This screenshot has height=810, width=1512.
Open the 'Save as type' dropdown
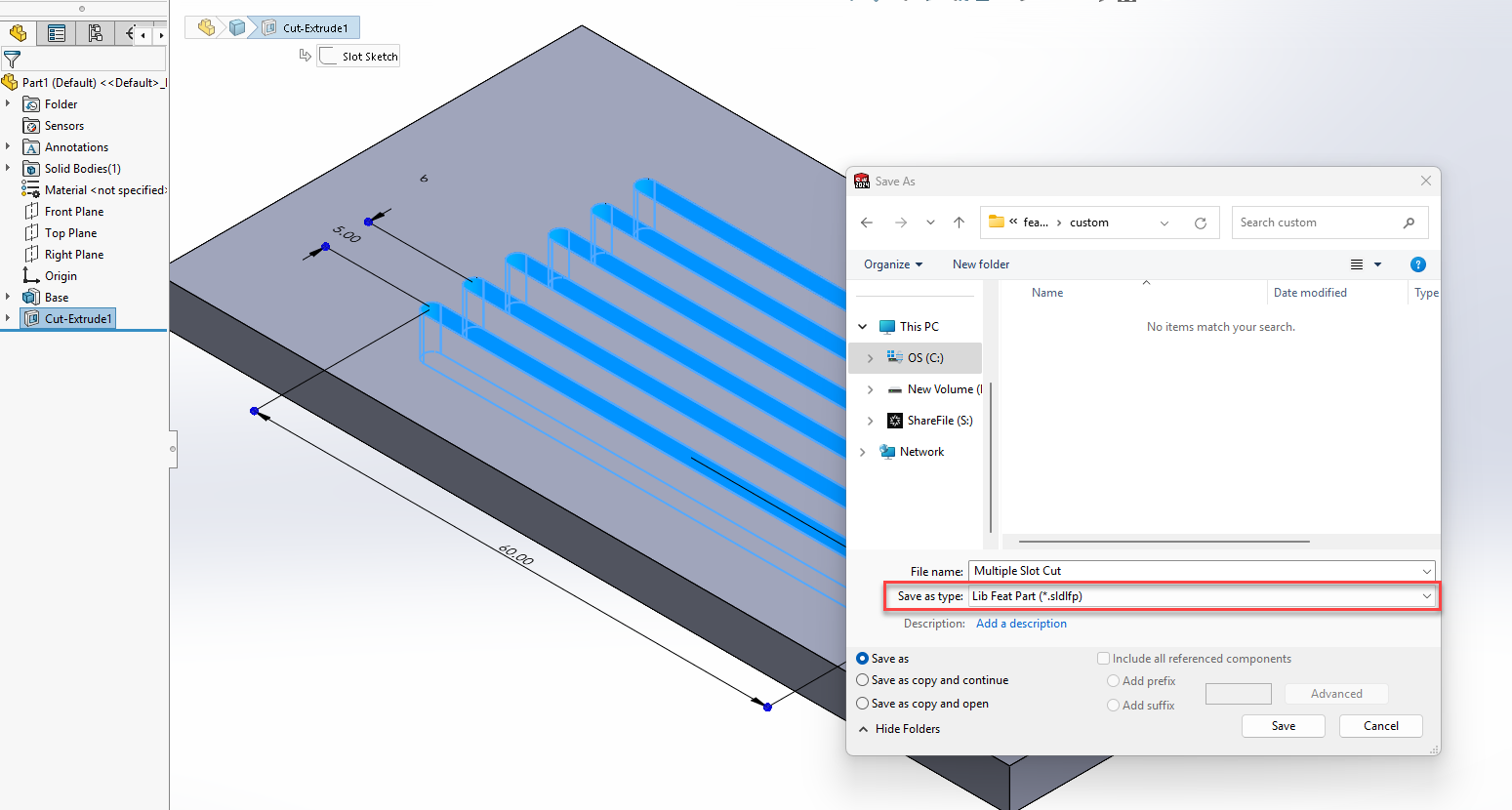tap(1202, 596)
